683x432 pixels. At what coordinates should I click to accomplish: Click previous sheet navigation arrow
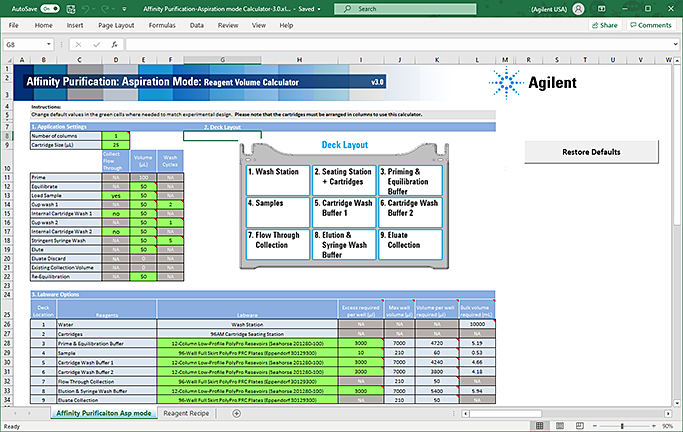tap(15, 413)
